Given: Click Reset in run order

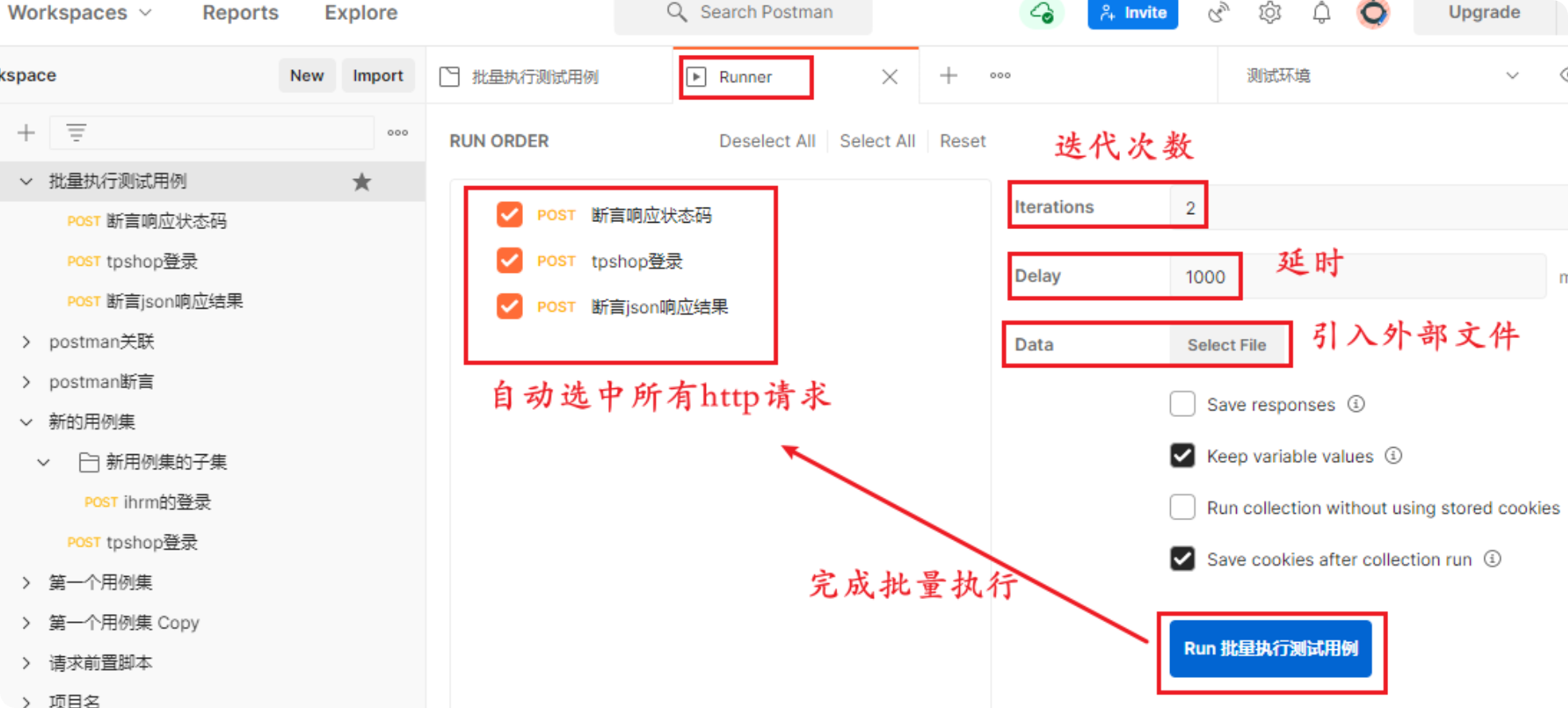Looking at the screenshot, I should point(962,141).
